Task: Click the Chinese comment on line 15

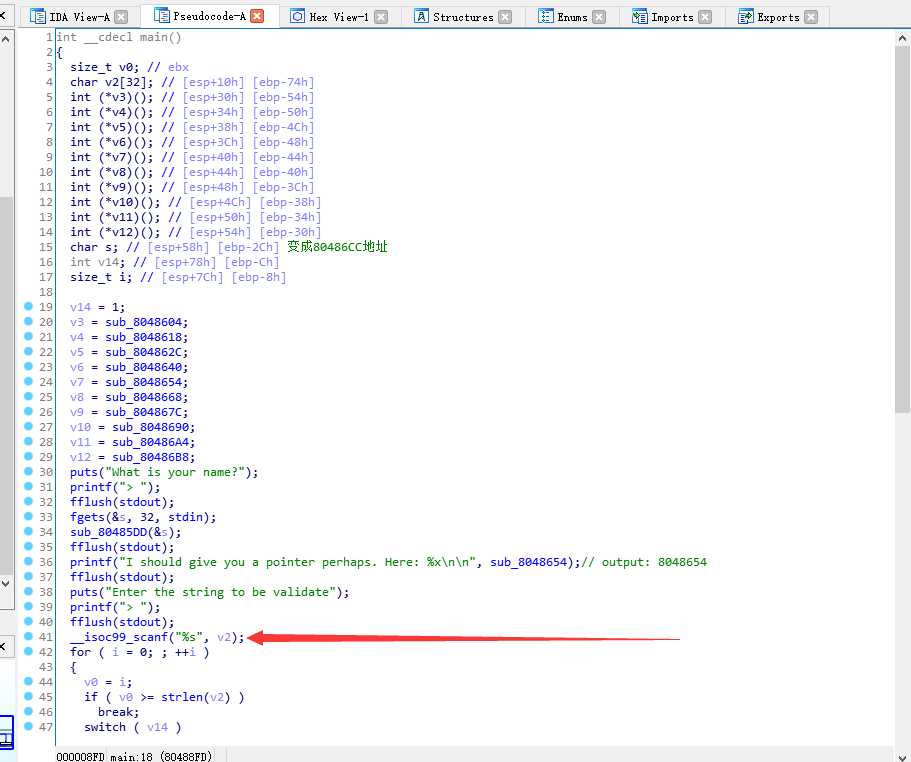Action: click(337, 247)
